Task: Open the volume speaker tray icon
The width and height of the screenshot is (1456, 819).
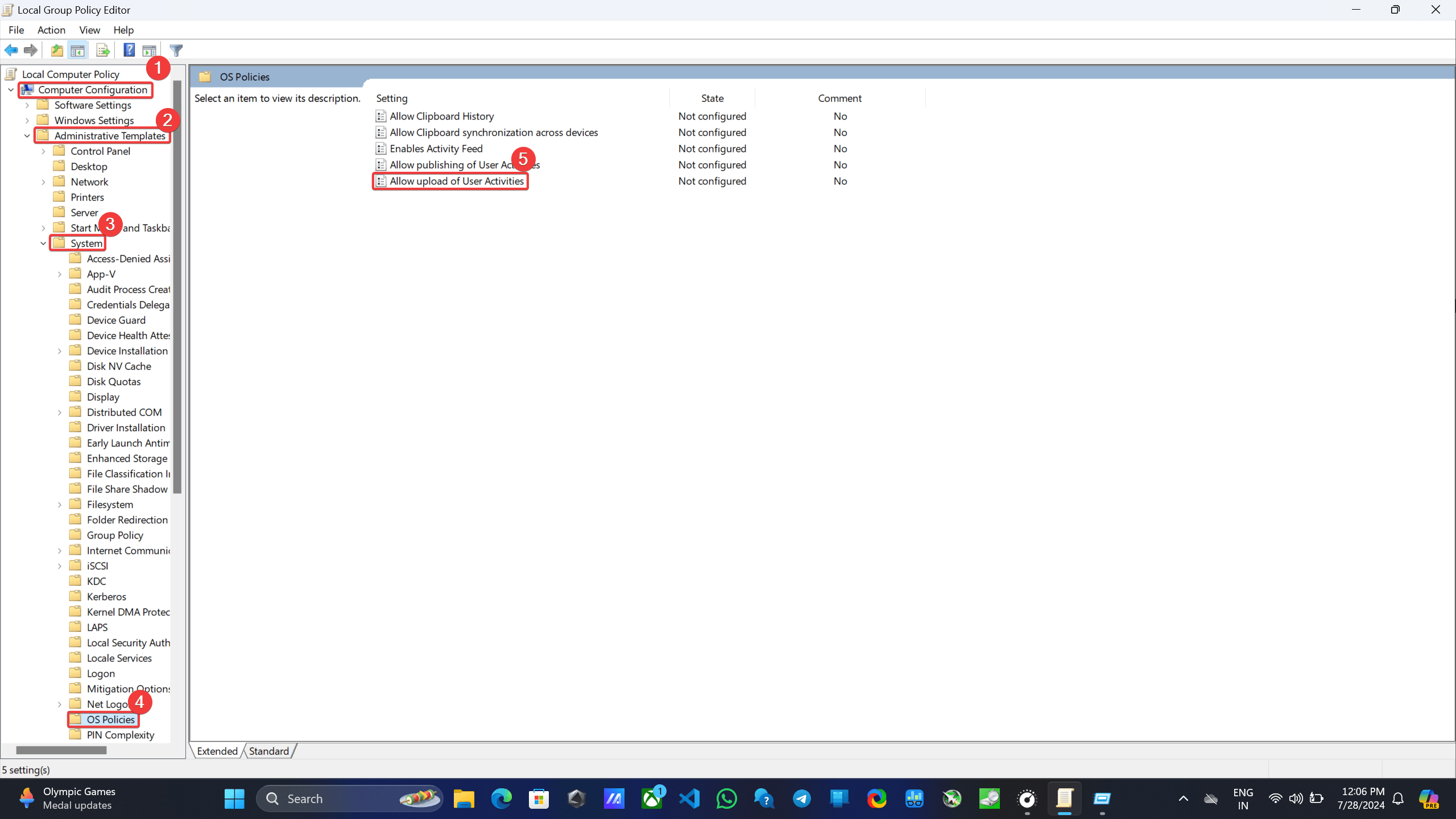Action: 1296,799
